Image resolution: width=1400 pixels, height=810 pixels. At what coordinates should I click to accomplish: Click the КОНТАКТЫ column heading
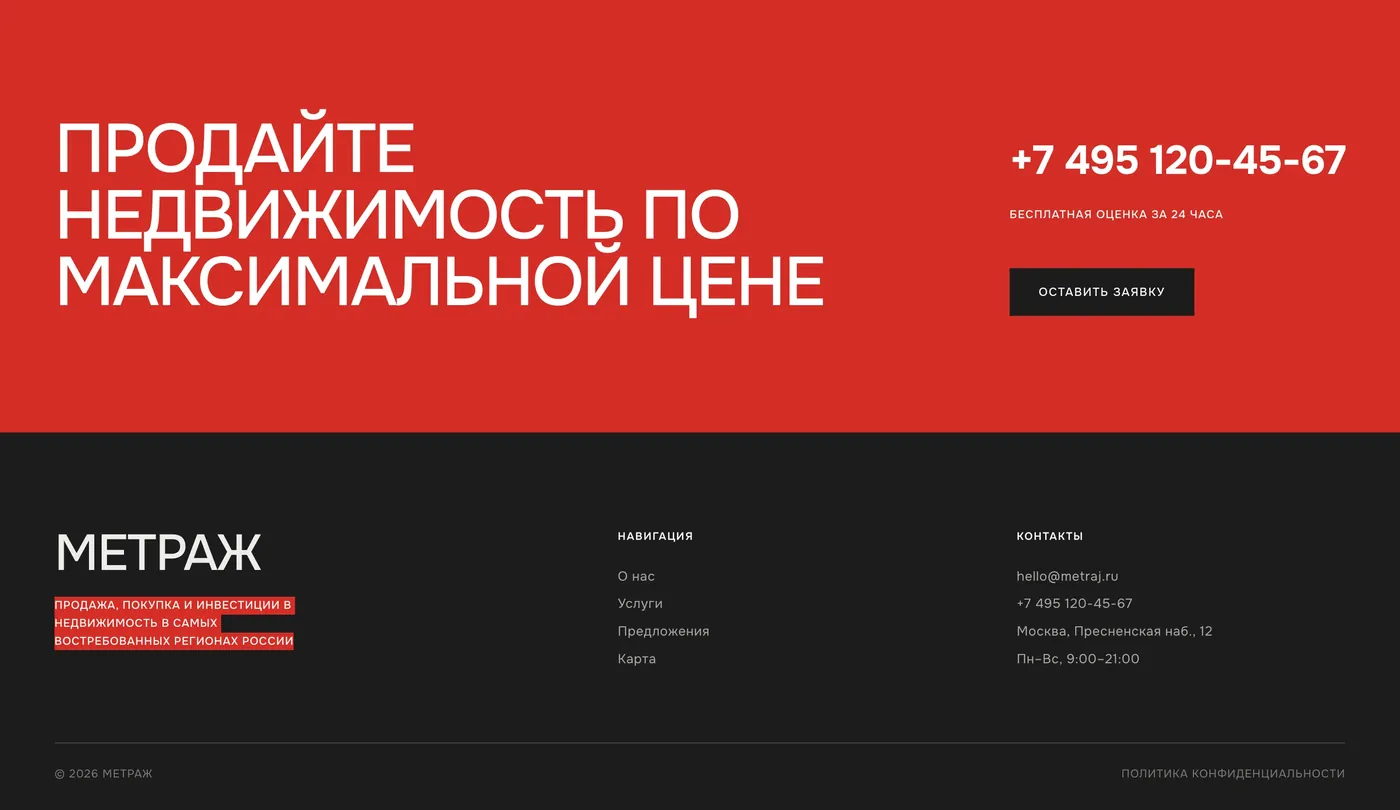pyautogui.click(x=1050, y=536)
